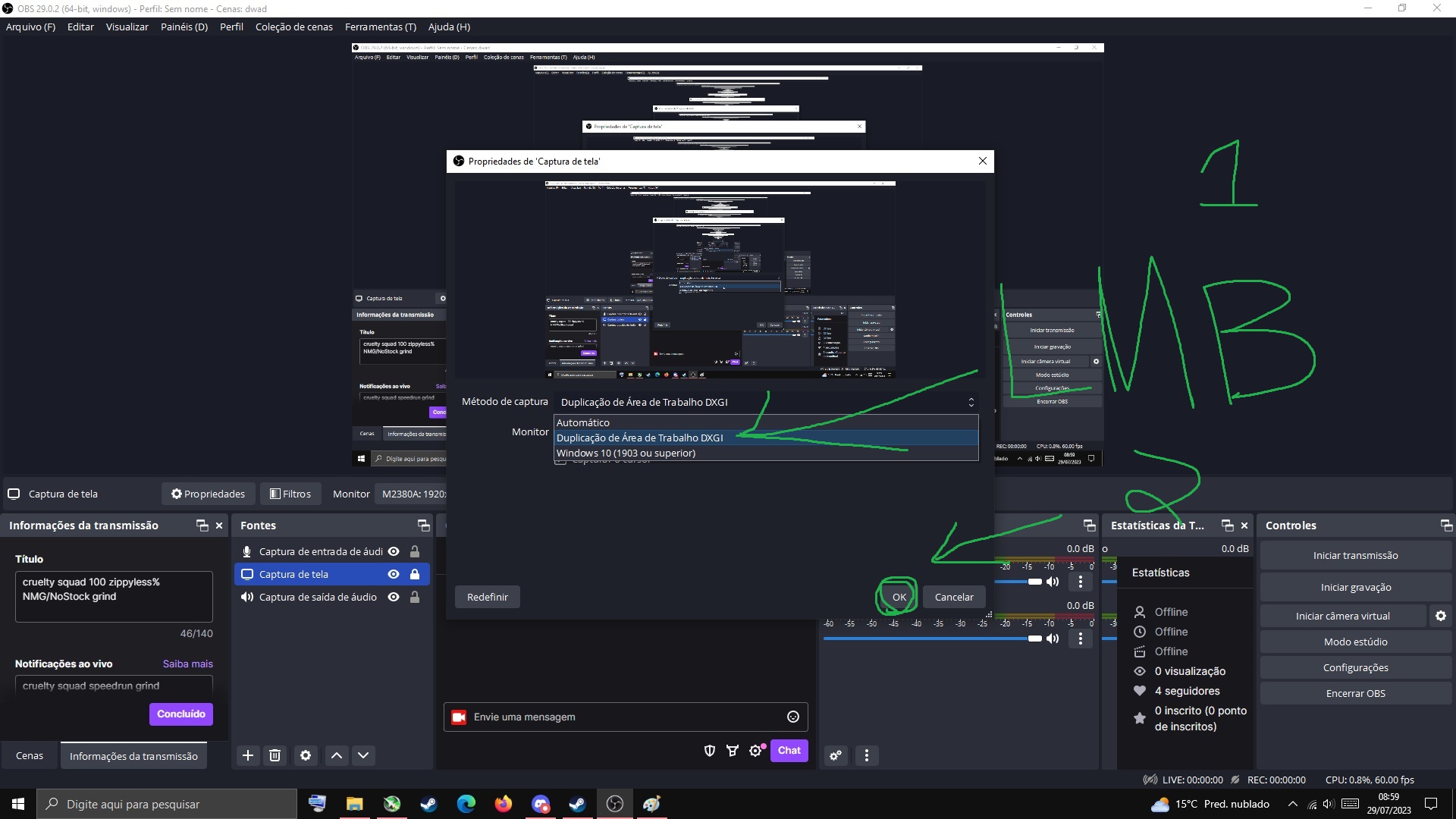Unlock the Captura de tela source
The image size is (1456, 819).
tap(415, 575)
